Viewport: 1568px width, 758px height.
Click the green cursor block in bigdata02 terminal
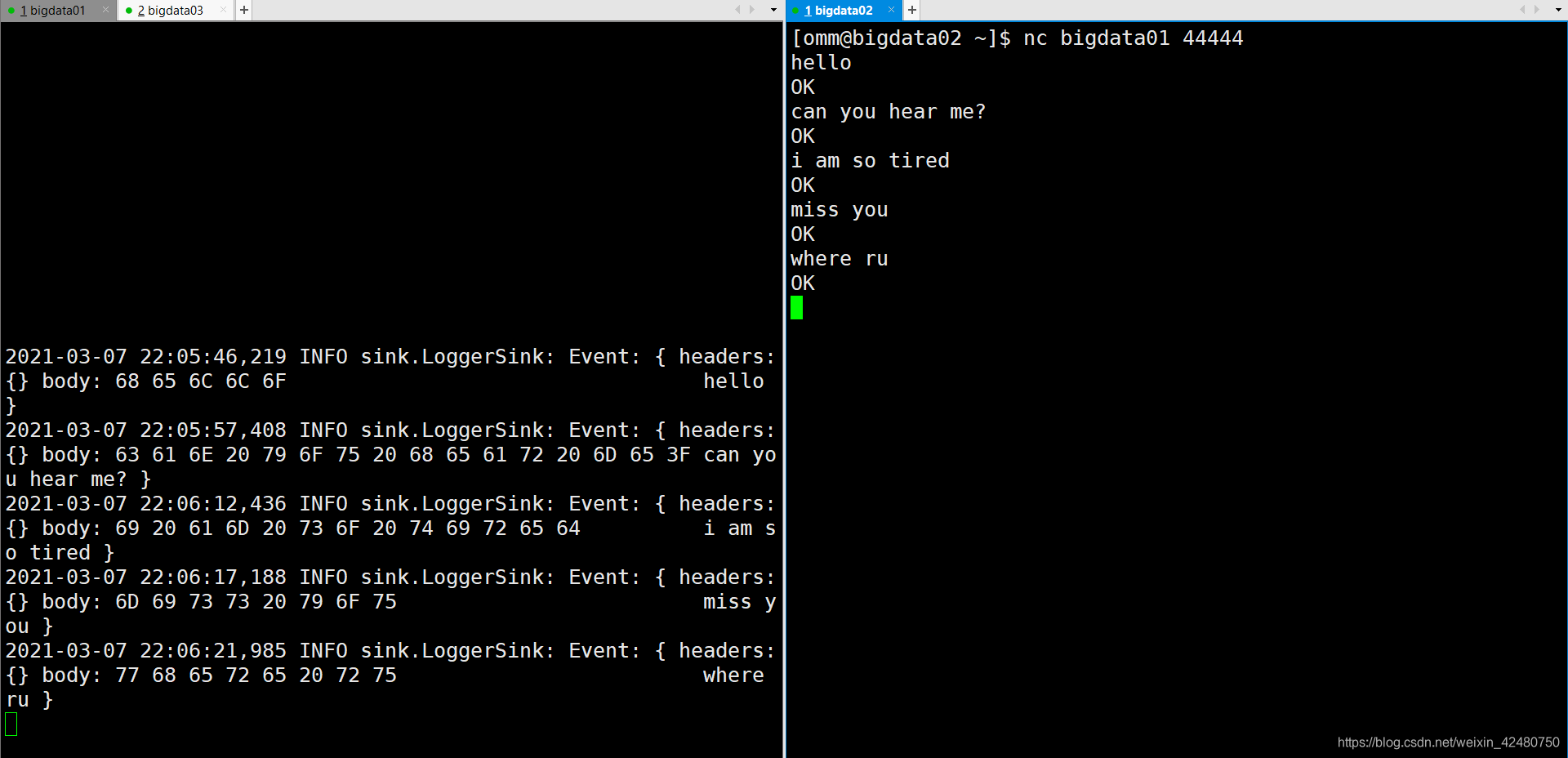click(796, 307)
